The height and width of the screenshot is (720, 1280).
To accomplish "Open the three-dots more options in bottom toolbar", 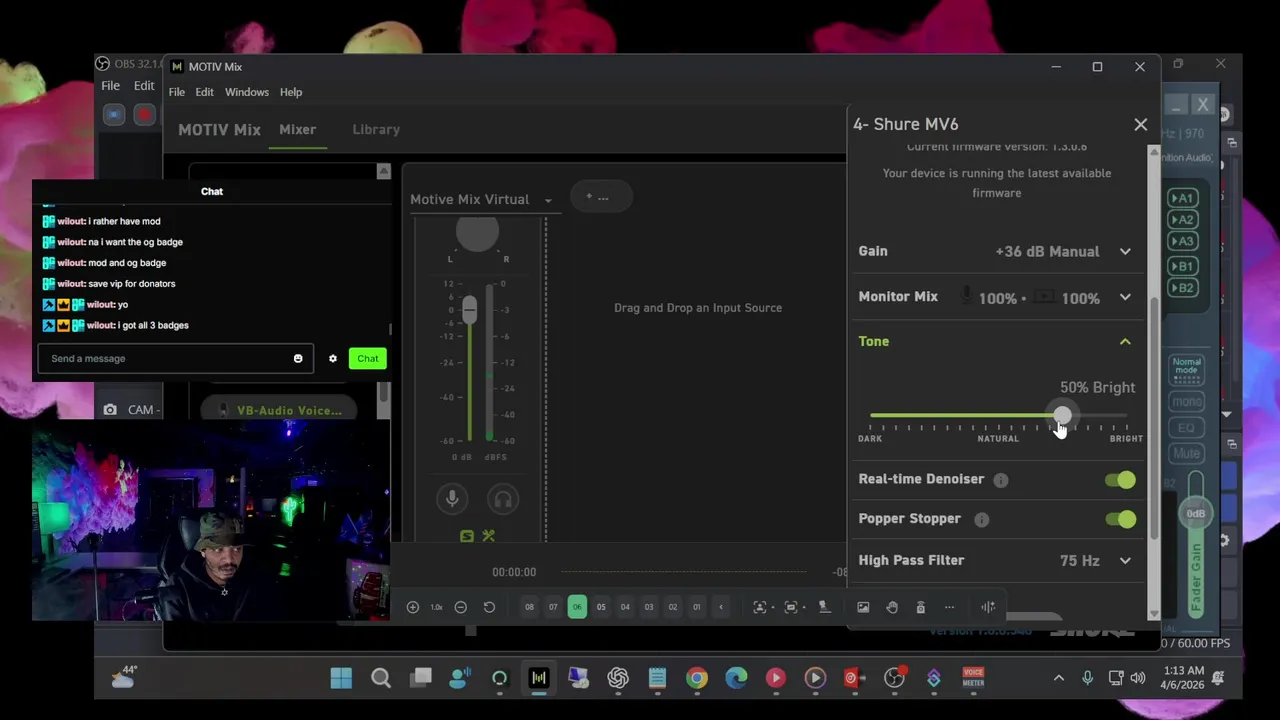I will (x=950, y=607).
